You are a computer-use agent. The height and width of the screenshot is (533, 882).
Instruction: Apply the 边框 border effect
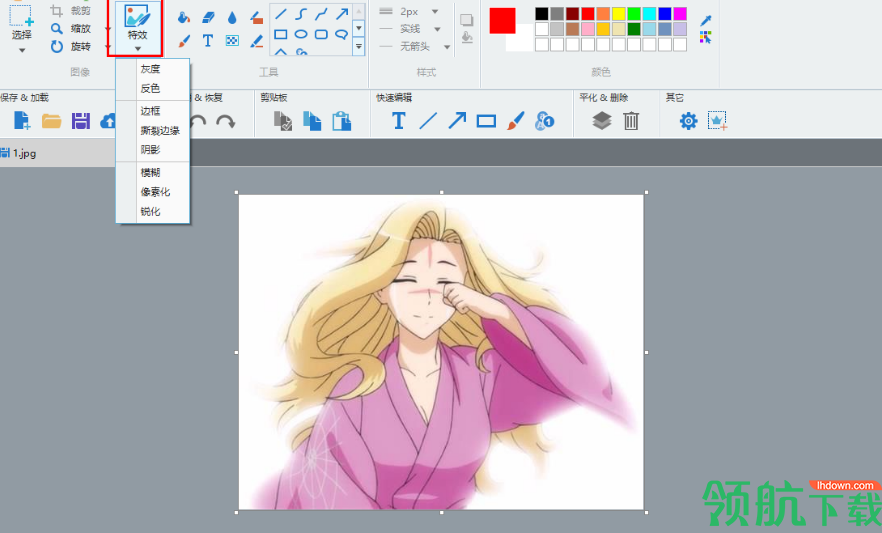click(153, 111)
